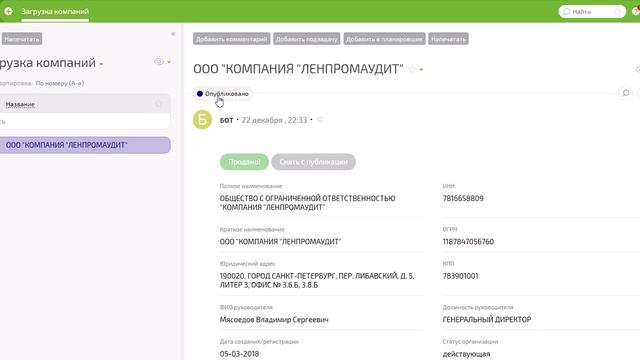Image resolution: width=640 pixels, height=360 pixels.
Task: Select ООО "КОМПАНИЯ "ЛЕНПРОМАУДИТ" in the list
Action: point(85,145)
